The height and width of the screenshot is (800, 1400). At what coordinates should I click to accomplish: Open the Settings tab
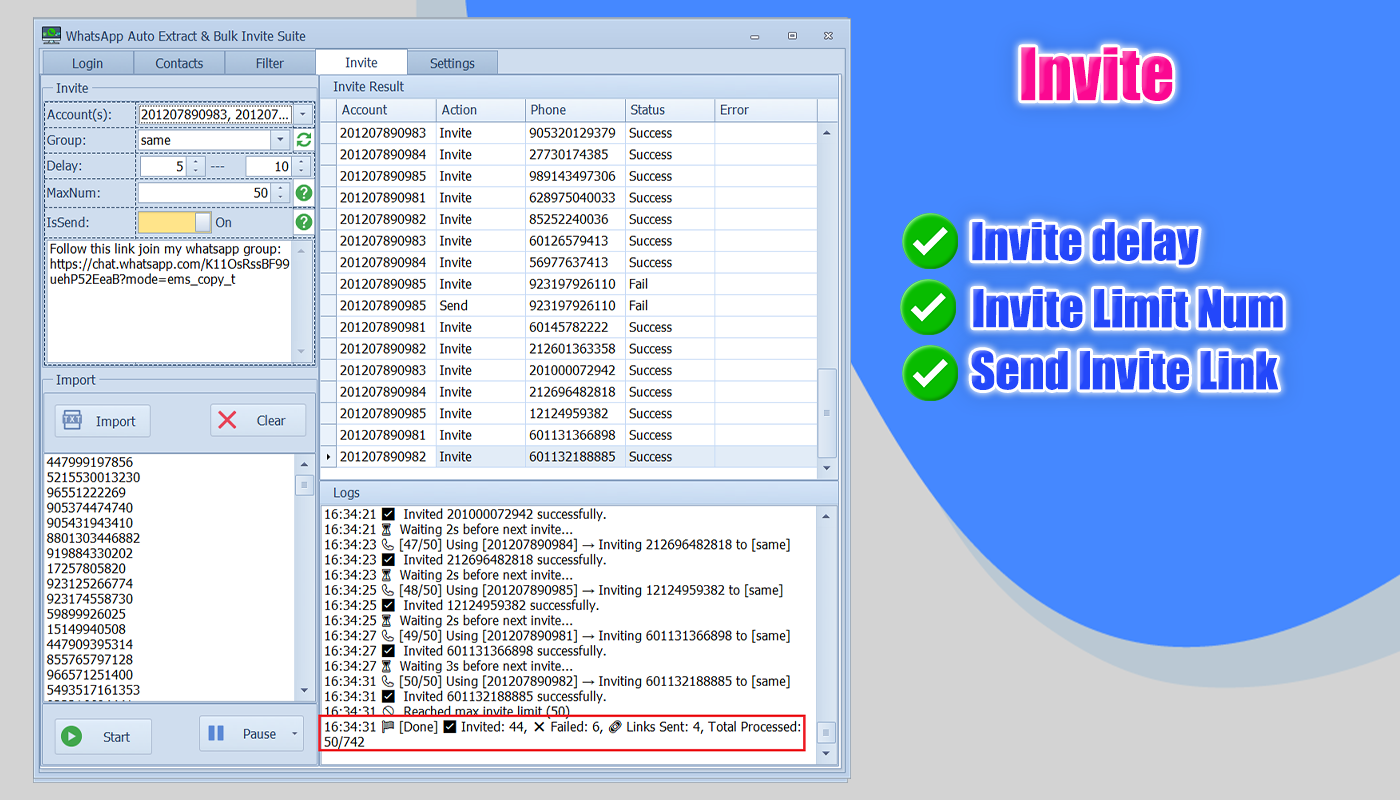coord(452,63)
